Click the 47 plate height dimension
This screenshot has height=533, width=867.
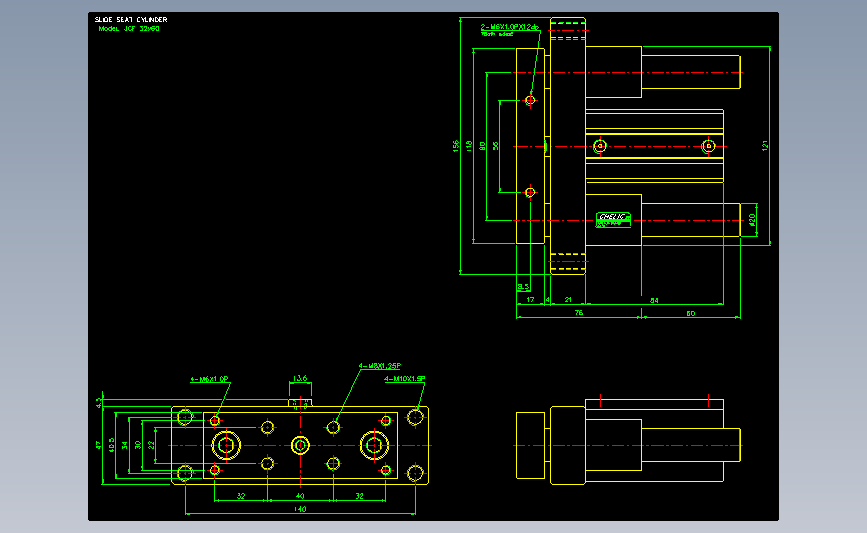pos(98,445)
